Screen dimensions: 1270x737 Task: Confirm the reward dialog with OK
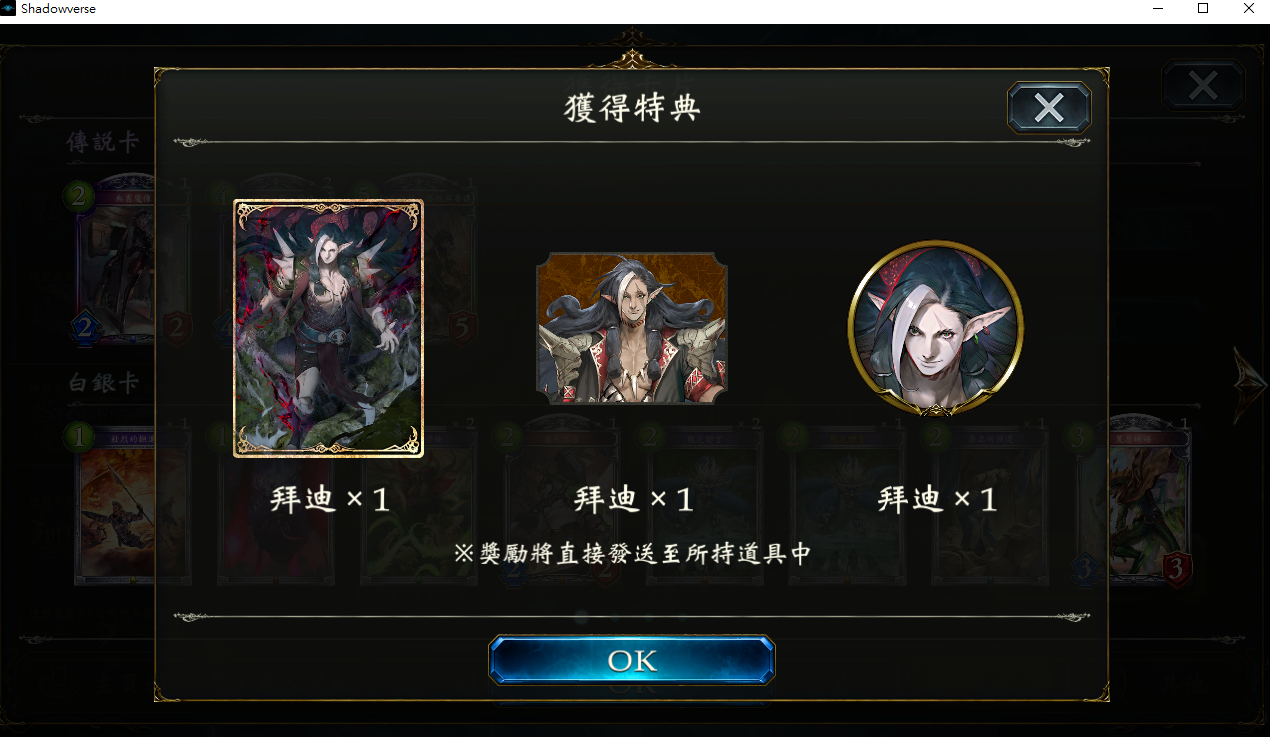pos(631,660)
